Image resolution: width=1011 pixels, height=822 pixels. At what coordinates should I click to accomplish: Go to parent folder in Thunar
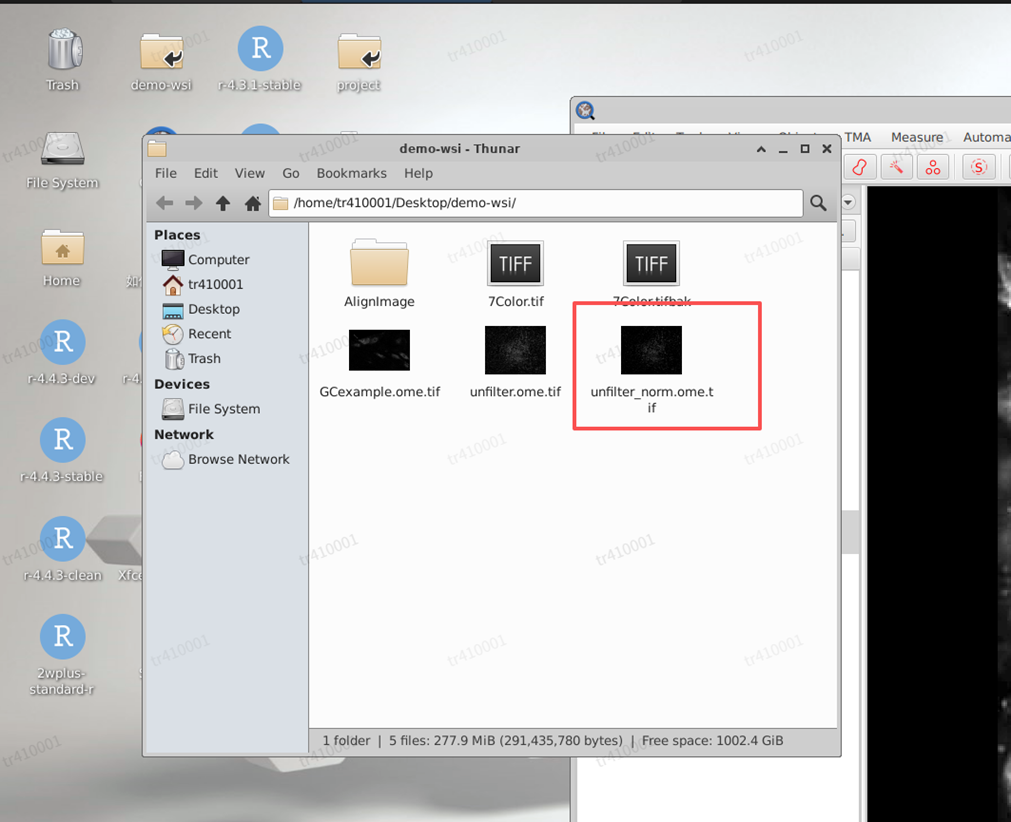click(223, 203)
